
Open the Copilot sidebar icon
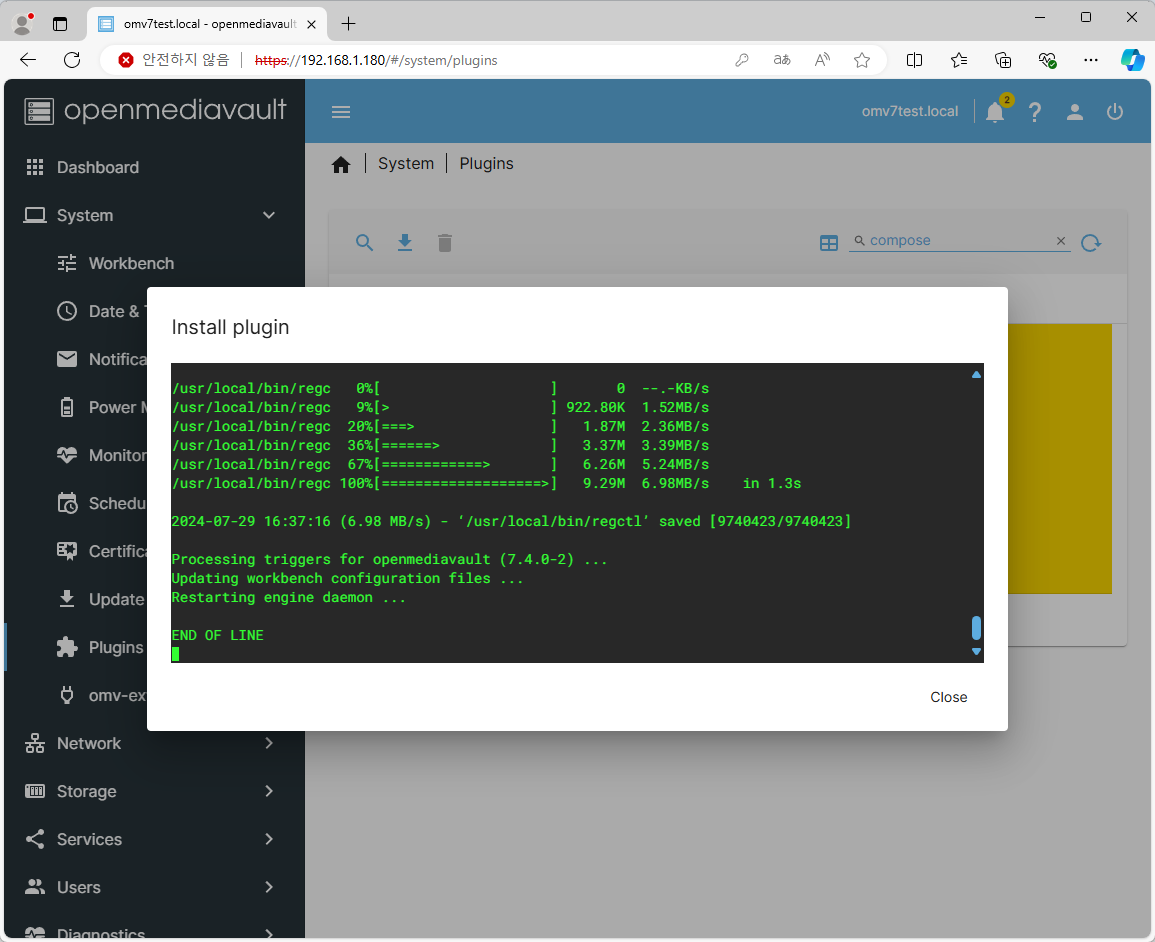click(1132, 60)
